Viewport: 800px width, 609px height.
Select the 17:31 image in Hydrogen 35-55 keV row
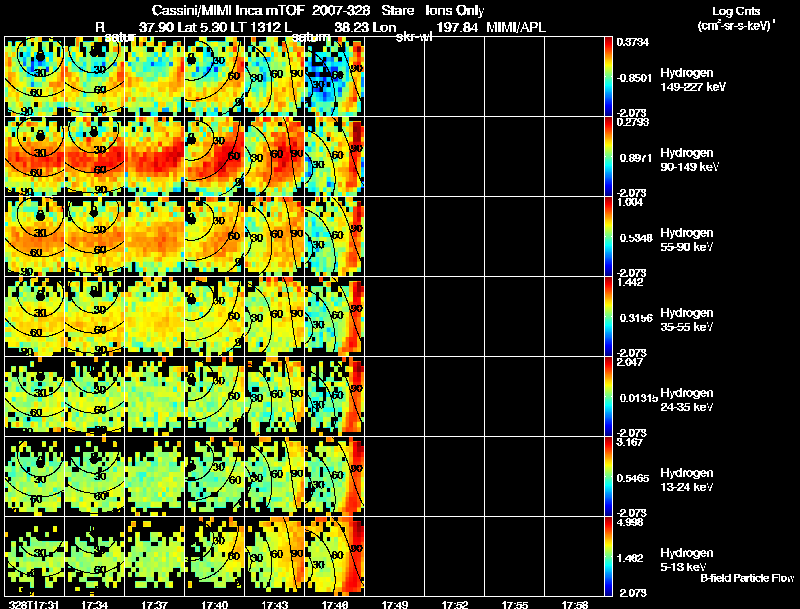(35, 317)
